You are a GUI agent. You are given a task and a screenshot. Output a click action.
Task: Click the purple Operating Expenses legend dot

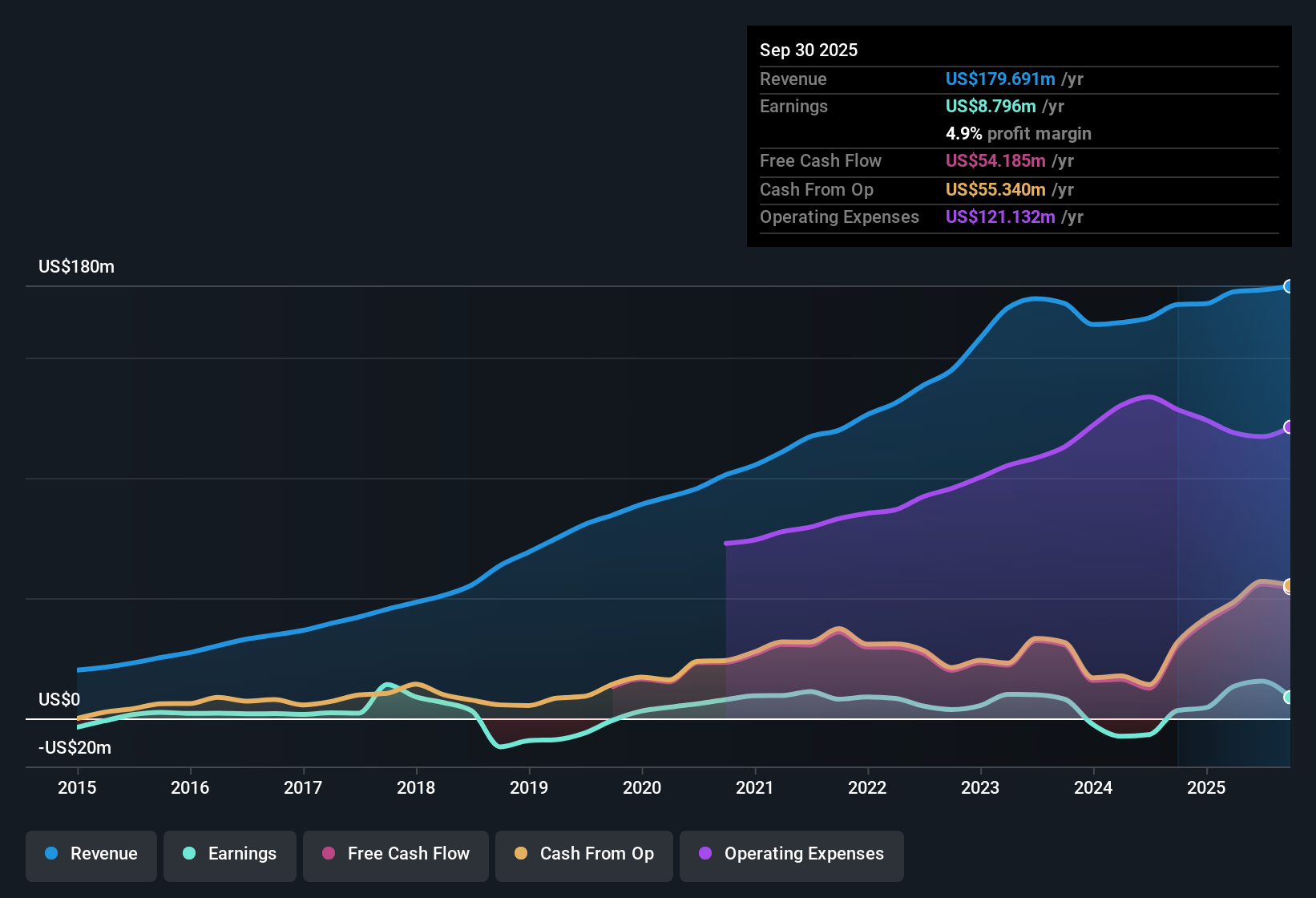pyautogui.click(x=705, y=854)
